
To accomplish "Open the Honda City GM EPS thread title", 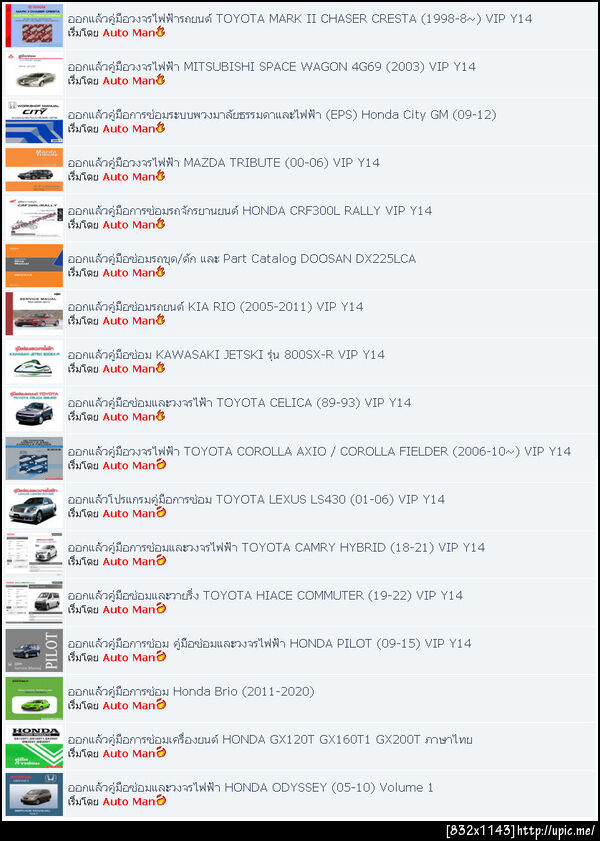I will 282,114.
